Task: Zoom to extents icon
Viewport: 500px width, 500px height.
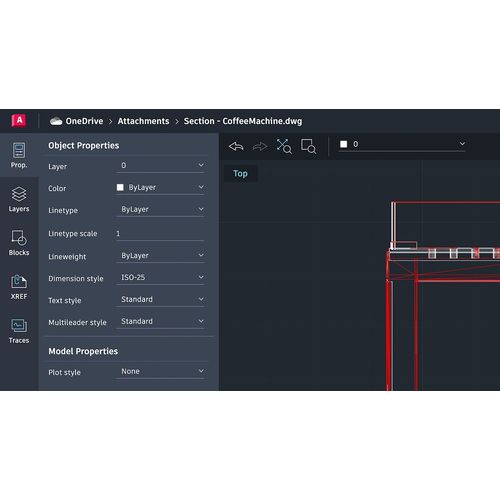Action: pyautogui.click(x=284, y=146)
